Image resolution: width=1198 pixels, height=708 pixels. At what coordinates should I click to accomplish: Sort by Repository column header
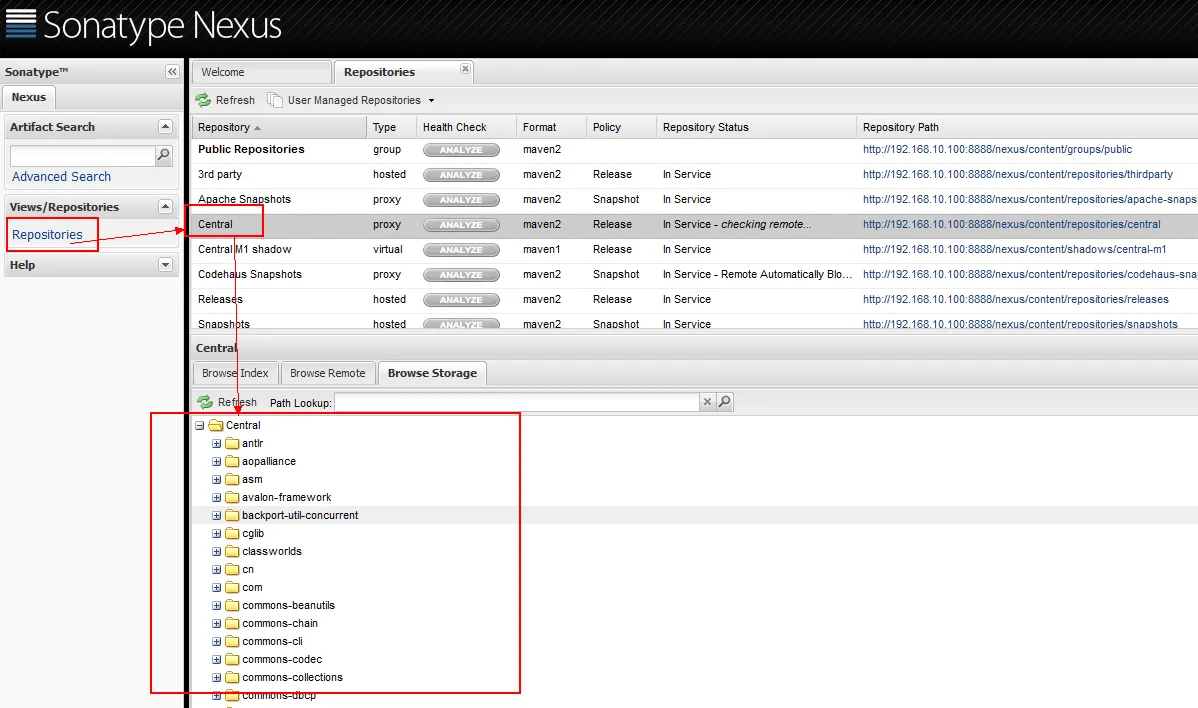279,127
